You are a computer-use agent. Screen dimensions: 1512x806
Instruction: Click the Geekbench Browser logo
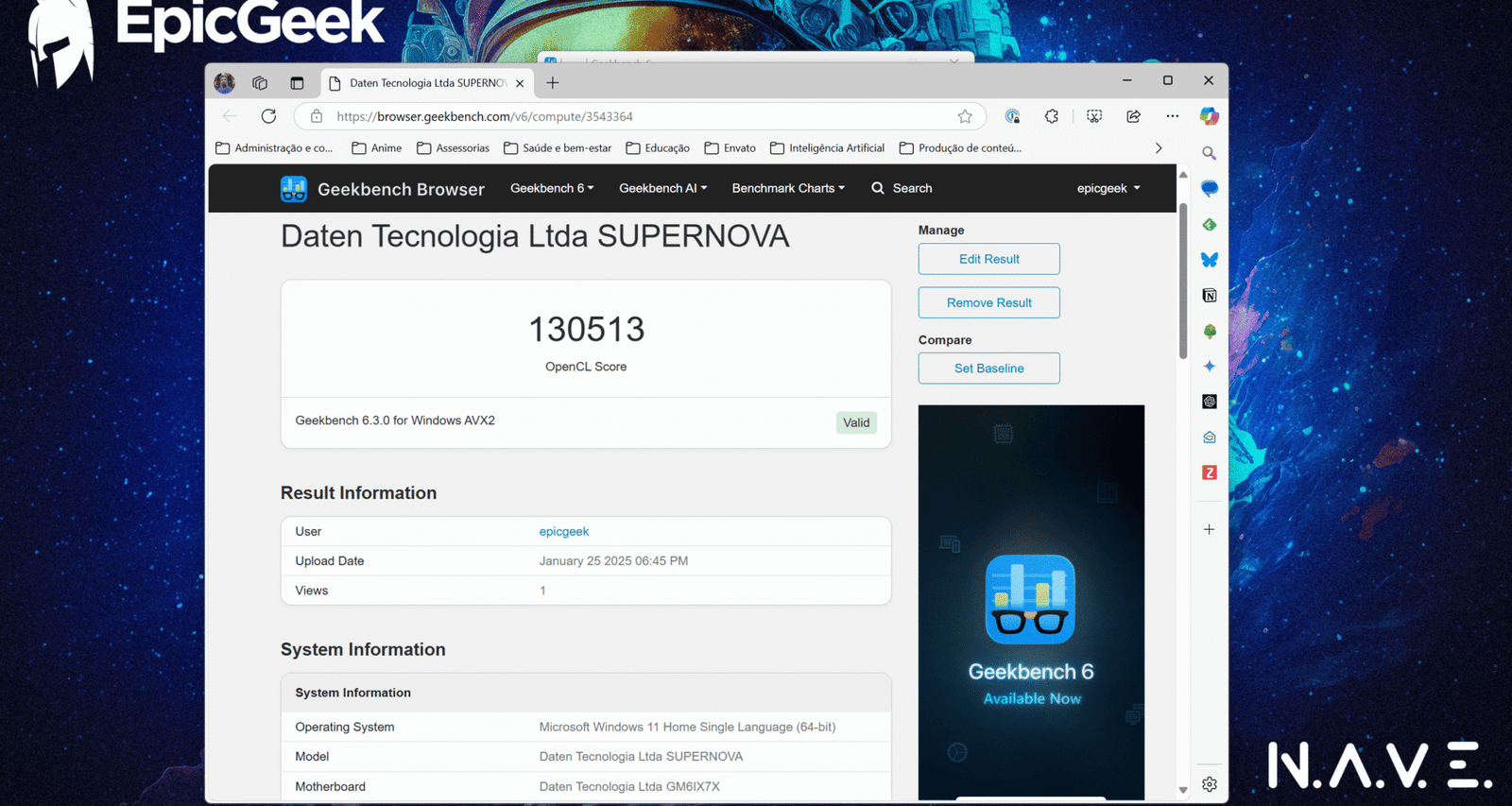tap(294, 189)
